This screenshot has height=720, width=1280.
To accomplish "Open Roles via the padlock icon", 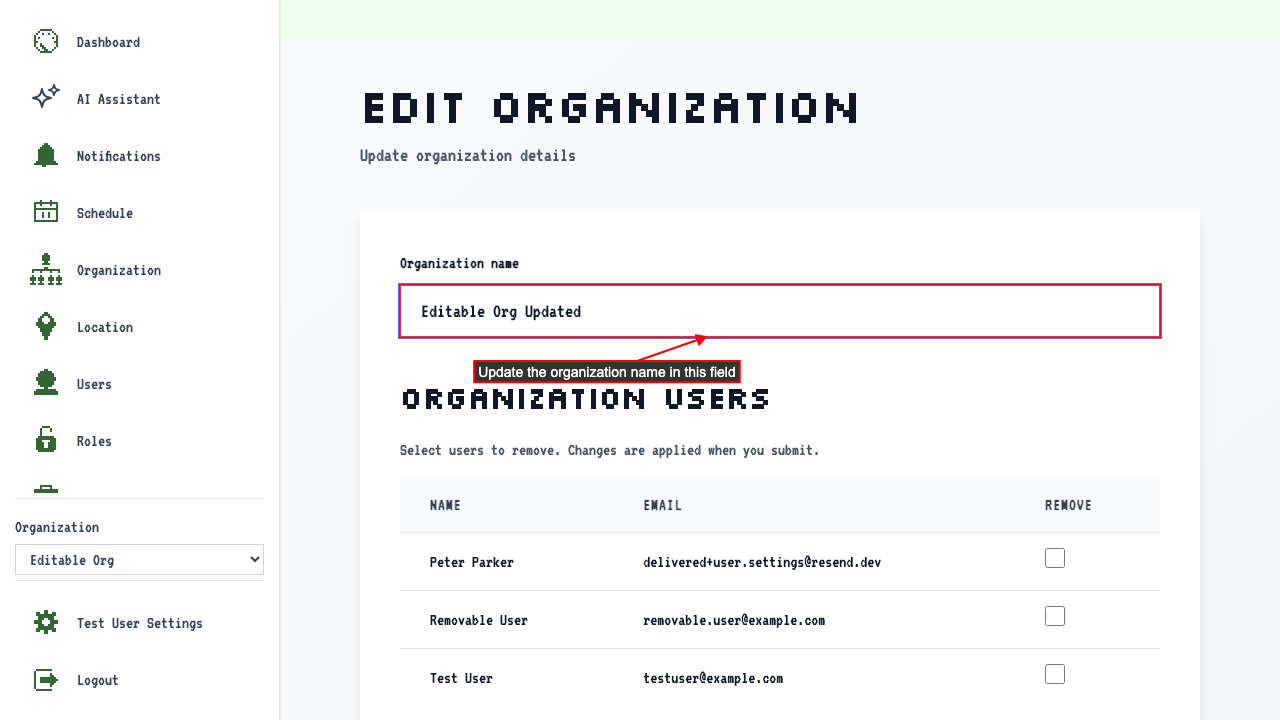I will click(x=46, y=441).
